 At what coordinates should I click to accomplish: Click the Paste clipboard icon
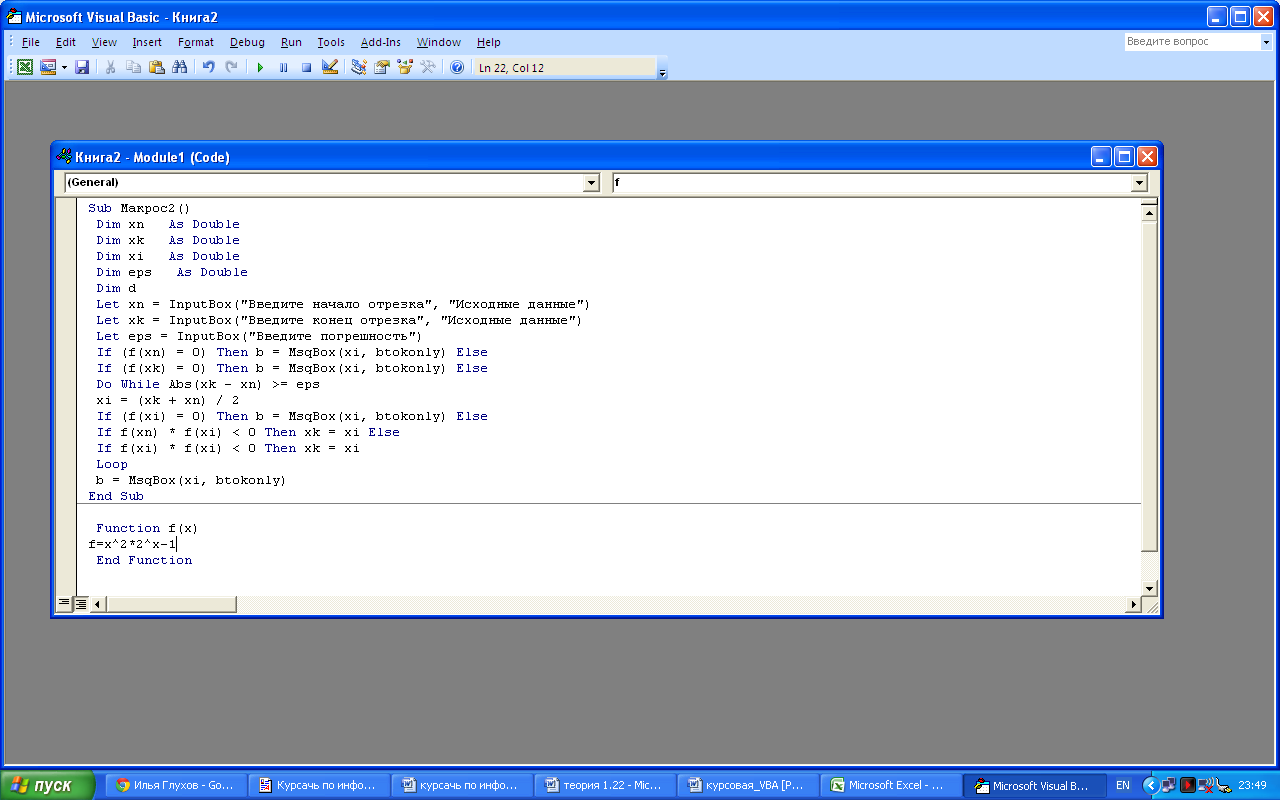157,67
